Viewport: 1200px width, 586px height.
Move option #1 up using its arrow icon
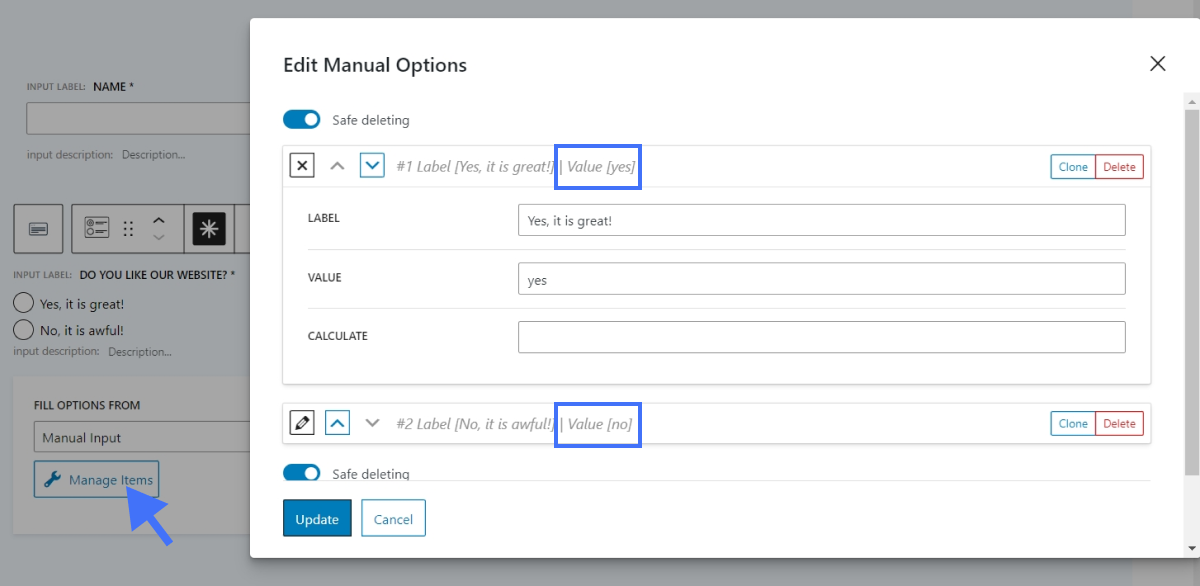338,166
